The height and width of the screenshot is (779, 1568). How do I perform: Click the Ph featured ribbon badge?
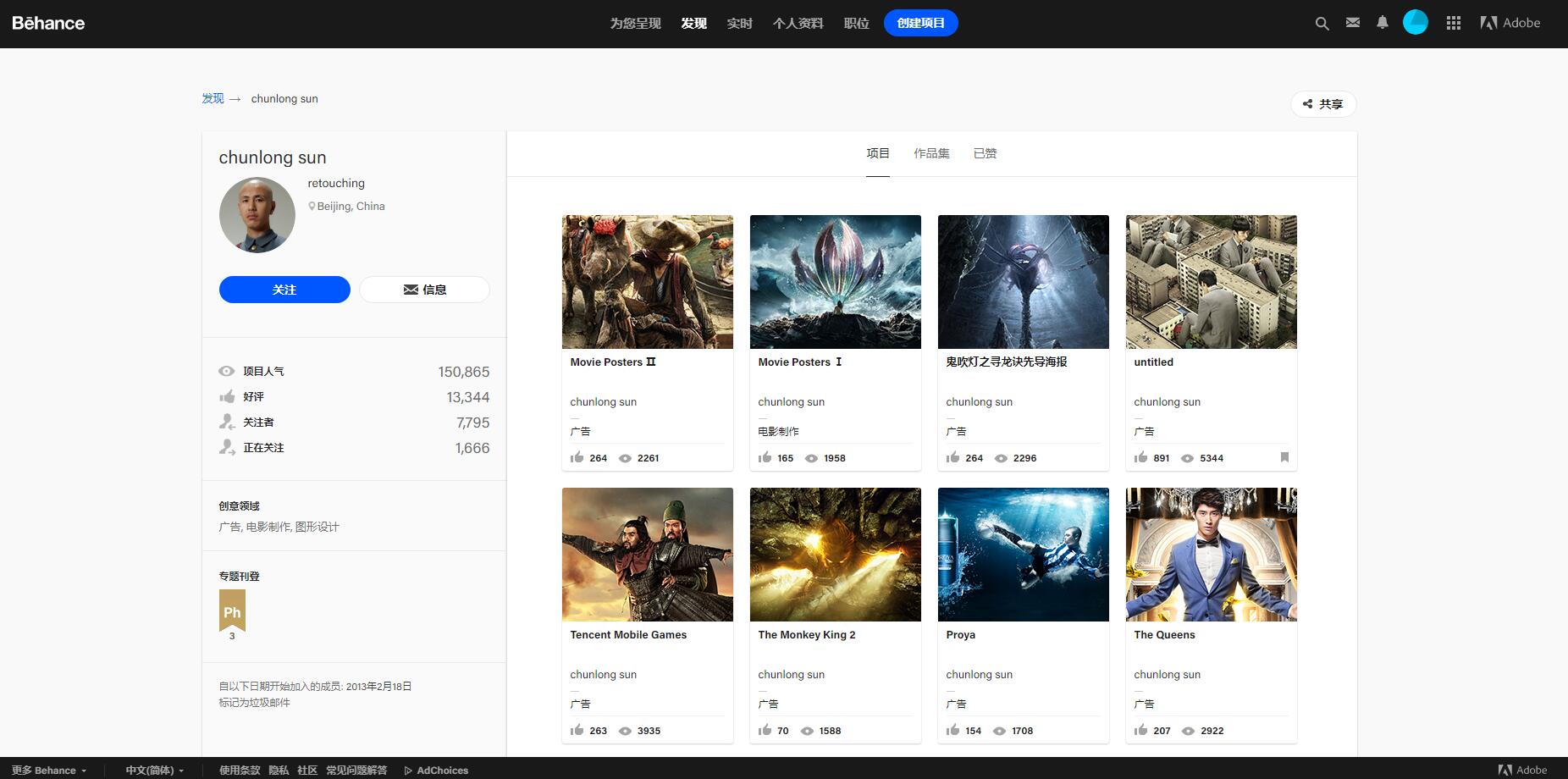(232, 611)
